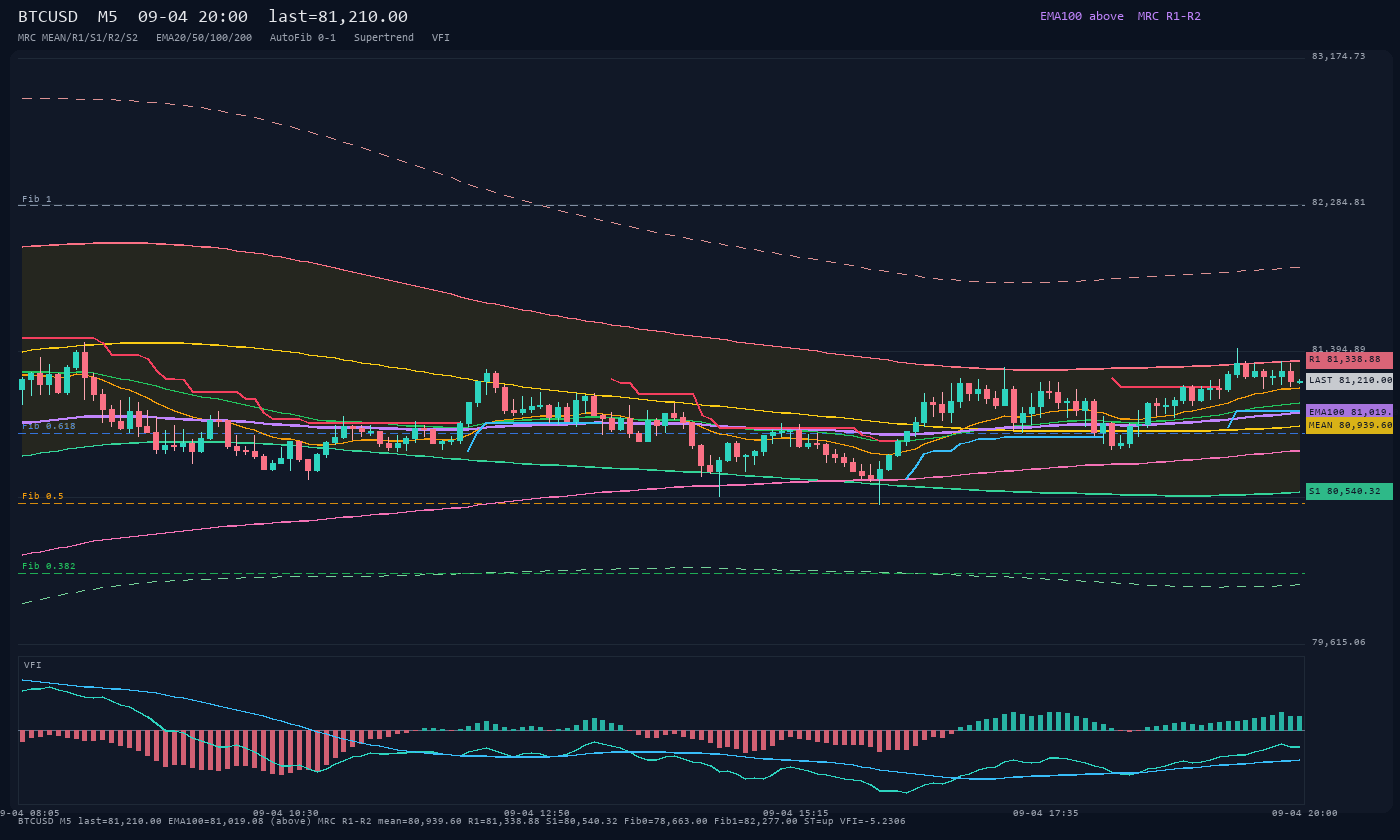Click the Fib 0.382 level label

point(49,566)
